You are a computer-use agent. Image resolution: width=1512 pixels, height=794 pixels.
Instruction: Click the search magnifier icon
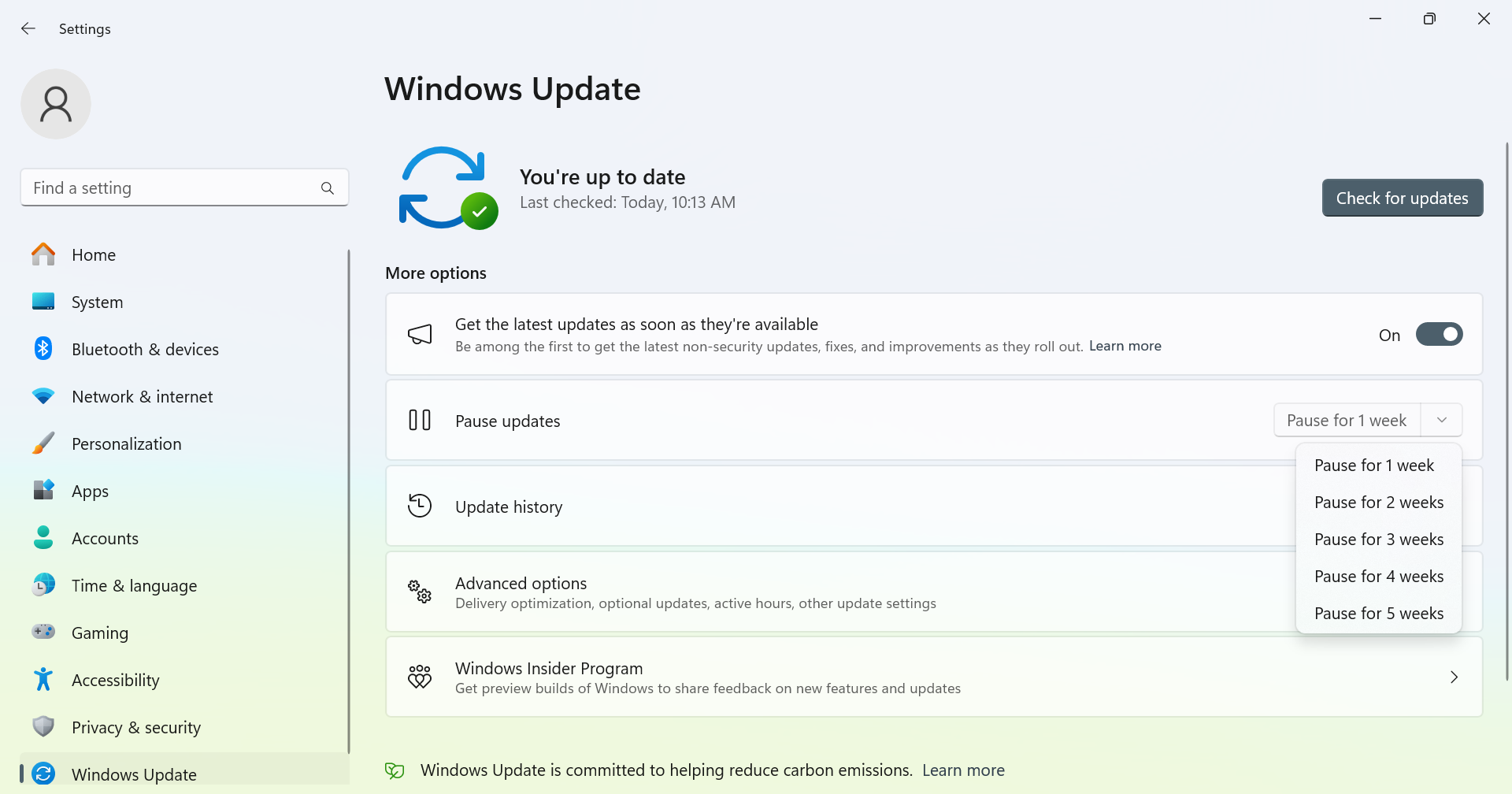point(328,188)
